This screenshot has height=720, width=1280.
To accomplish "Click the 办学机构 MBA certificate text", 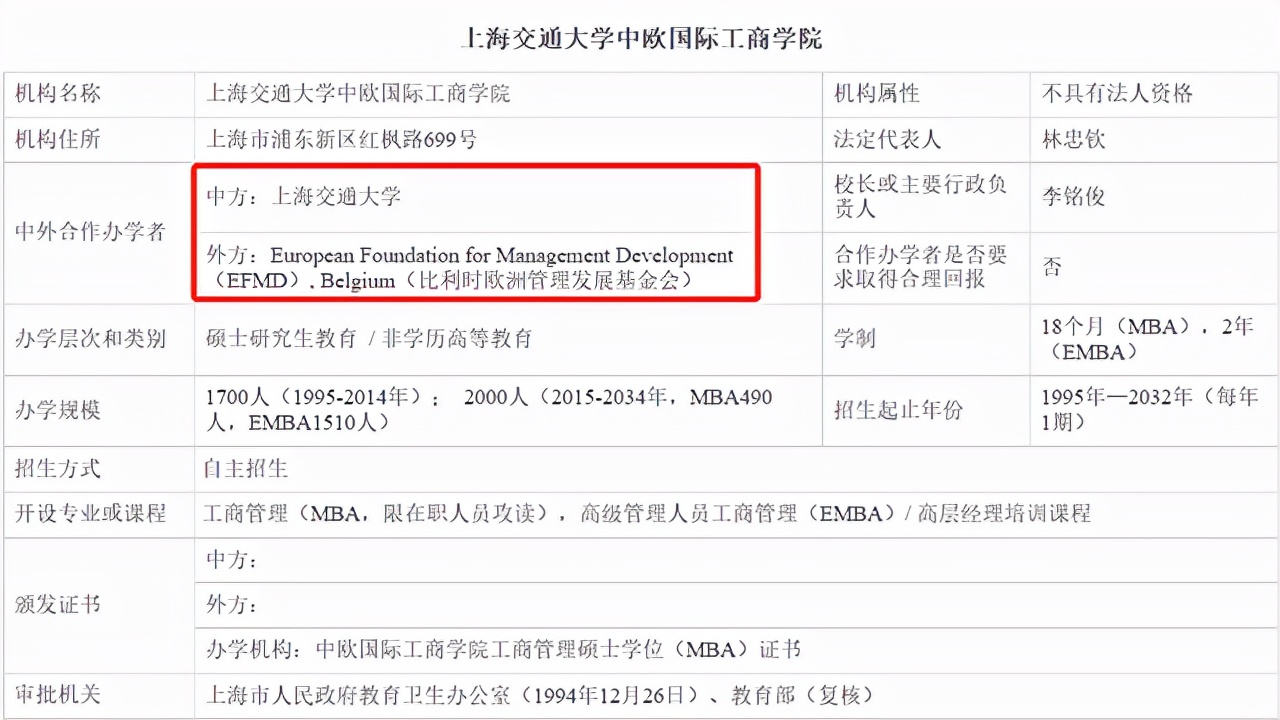I will (x=503, y=650).
